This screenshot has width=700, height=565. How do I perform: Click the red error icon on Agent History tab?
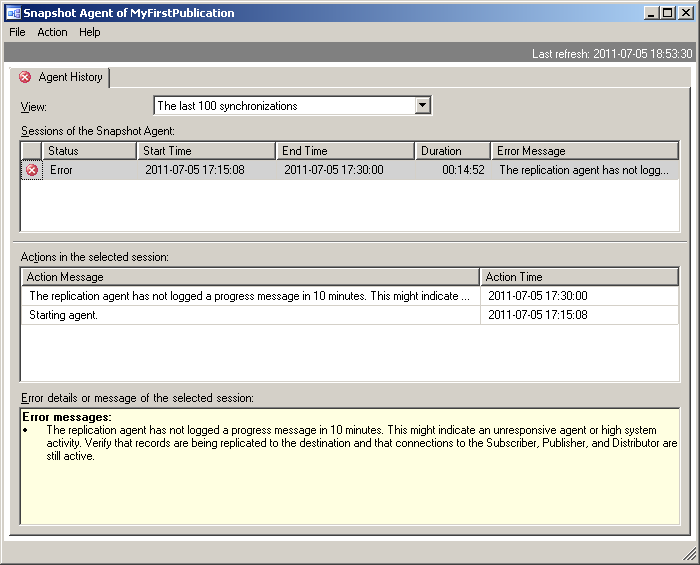tap(25, 77)
